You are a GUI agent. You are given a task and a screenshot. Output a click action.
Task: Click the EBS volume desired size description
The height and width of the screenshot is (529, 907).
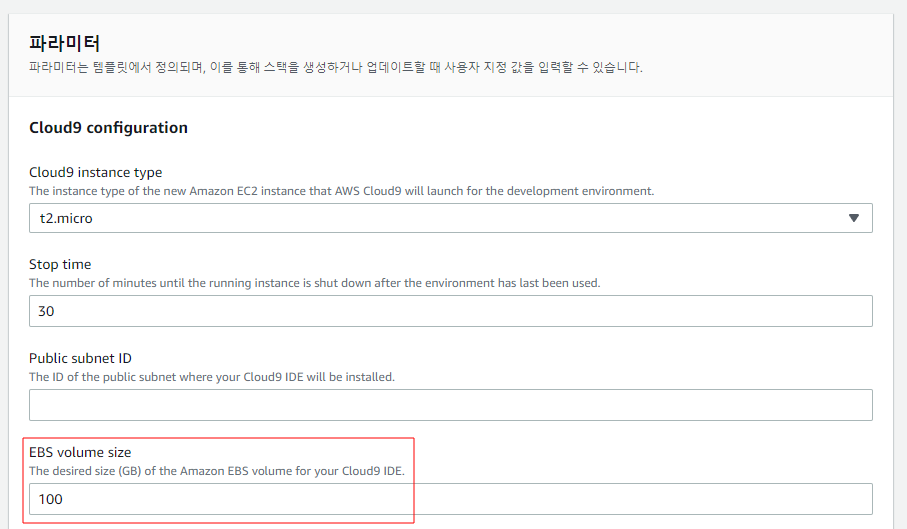[x=217, y=471]
